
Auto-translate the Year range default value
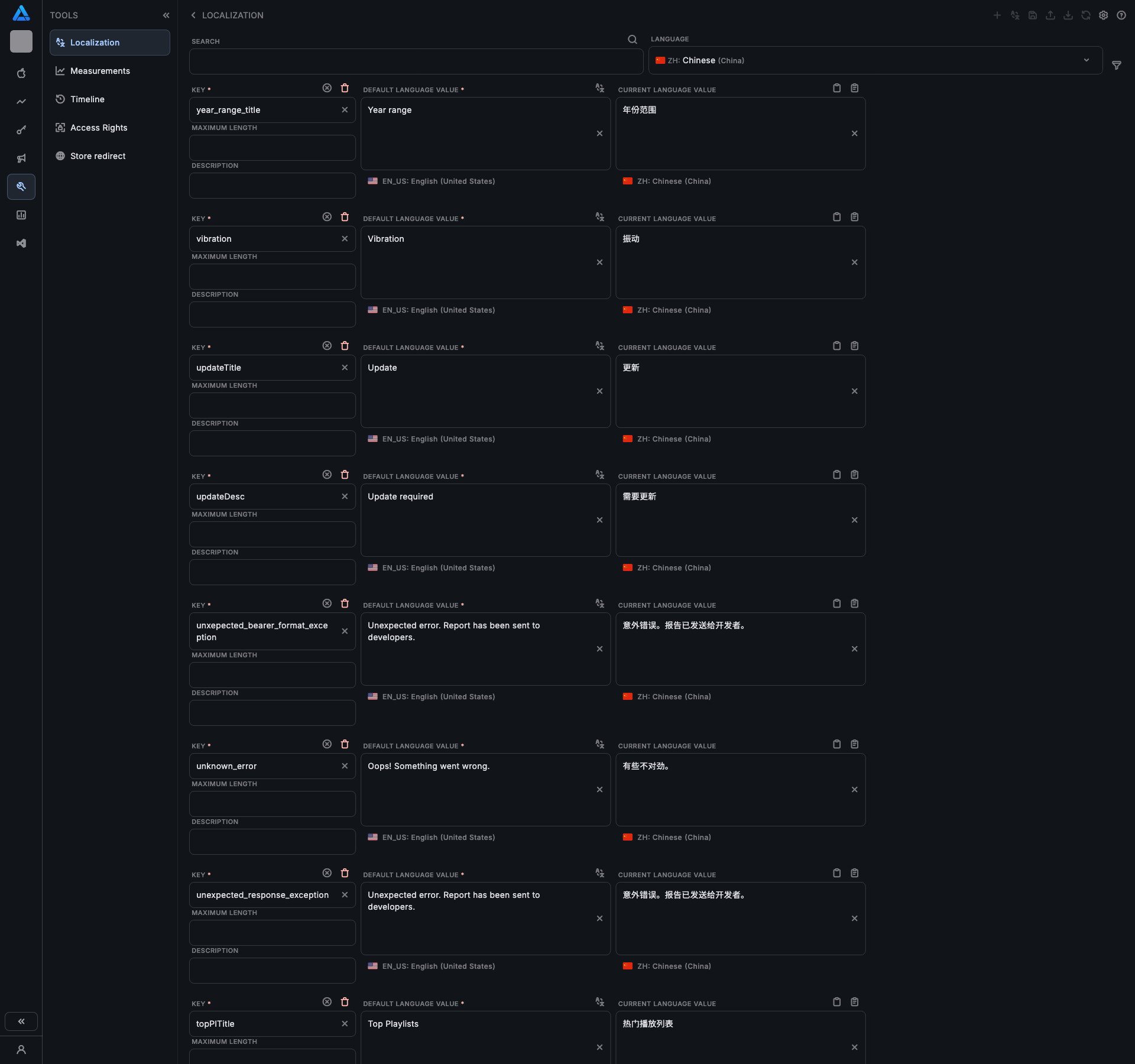pyautogui.click(x=599, y=88)
